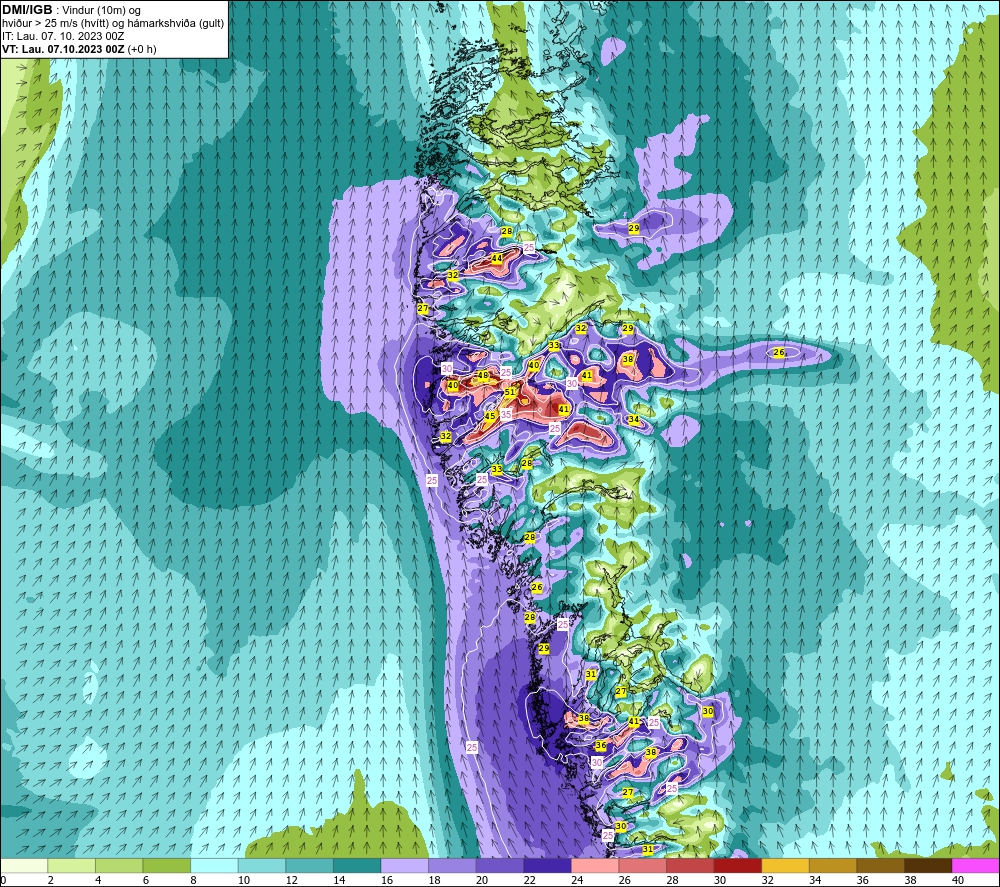Click the yellow gust label 44 on the map
The height and width of the screenshot is (887, 1000).
click(x=497, y=258)
